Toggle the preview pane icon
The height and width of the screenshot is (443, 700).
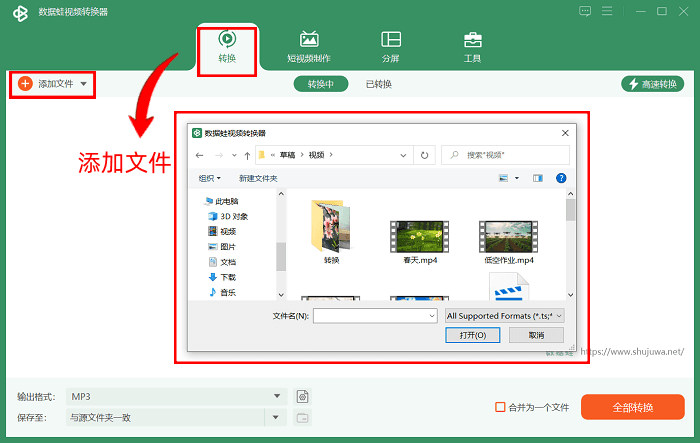pyautogui.click(x=538, y=178)
